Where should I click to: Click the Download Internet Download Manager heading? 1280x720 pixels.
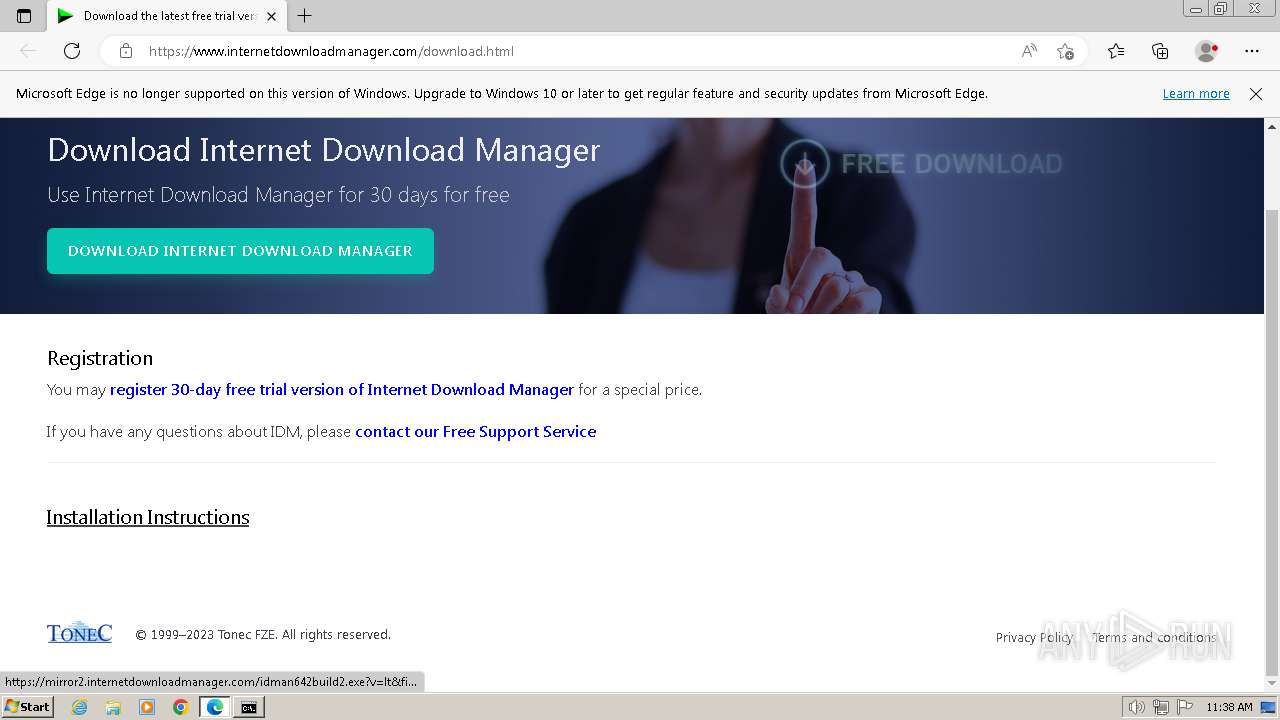pyautogui.click(x=324, y=150)
